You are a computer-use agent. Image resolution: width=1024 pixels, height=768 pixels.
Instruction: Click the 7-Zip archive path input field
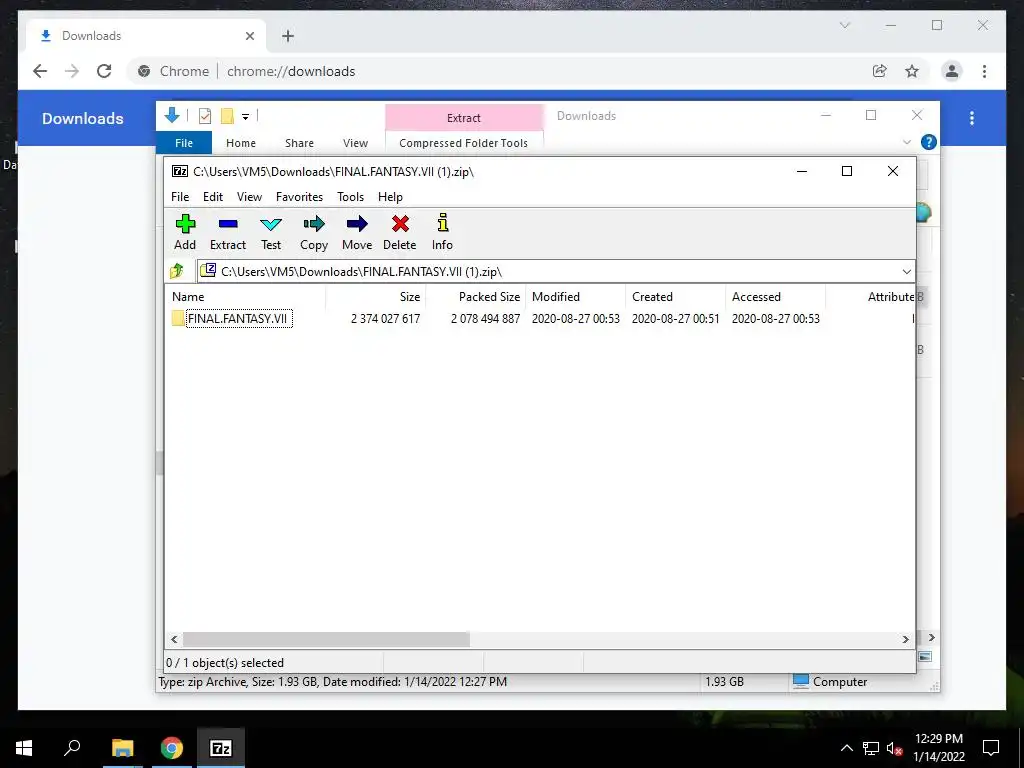[x=556, y=271]
